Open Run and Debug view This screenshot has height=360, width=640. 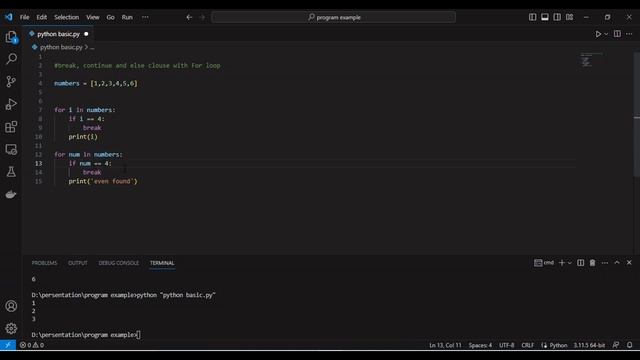(x=11, y=104)
